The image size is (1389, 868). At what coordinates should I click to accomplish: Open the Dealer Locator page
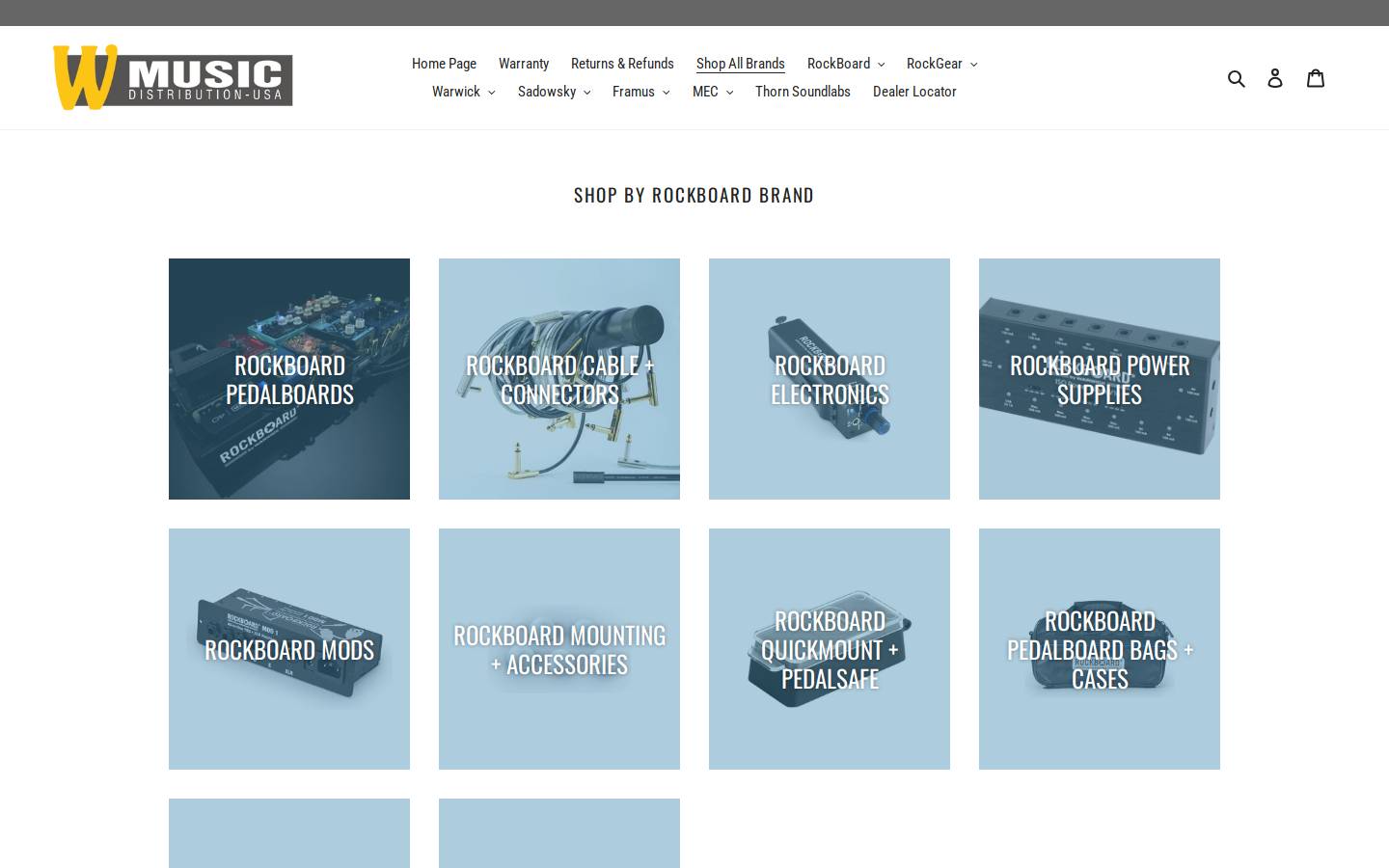point(914,92)
